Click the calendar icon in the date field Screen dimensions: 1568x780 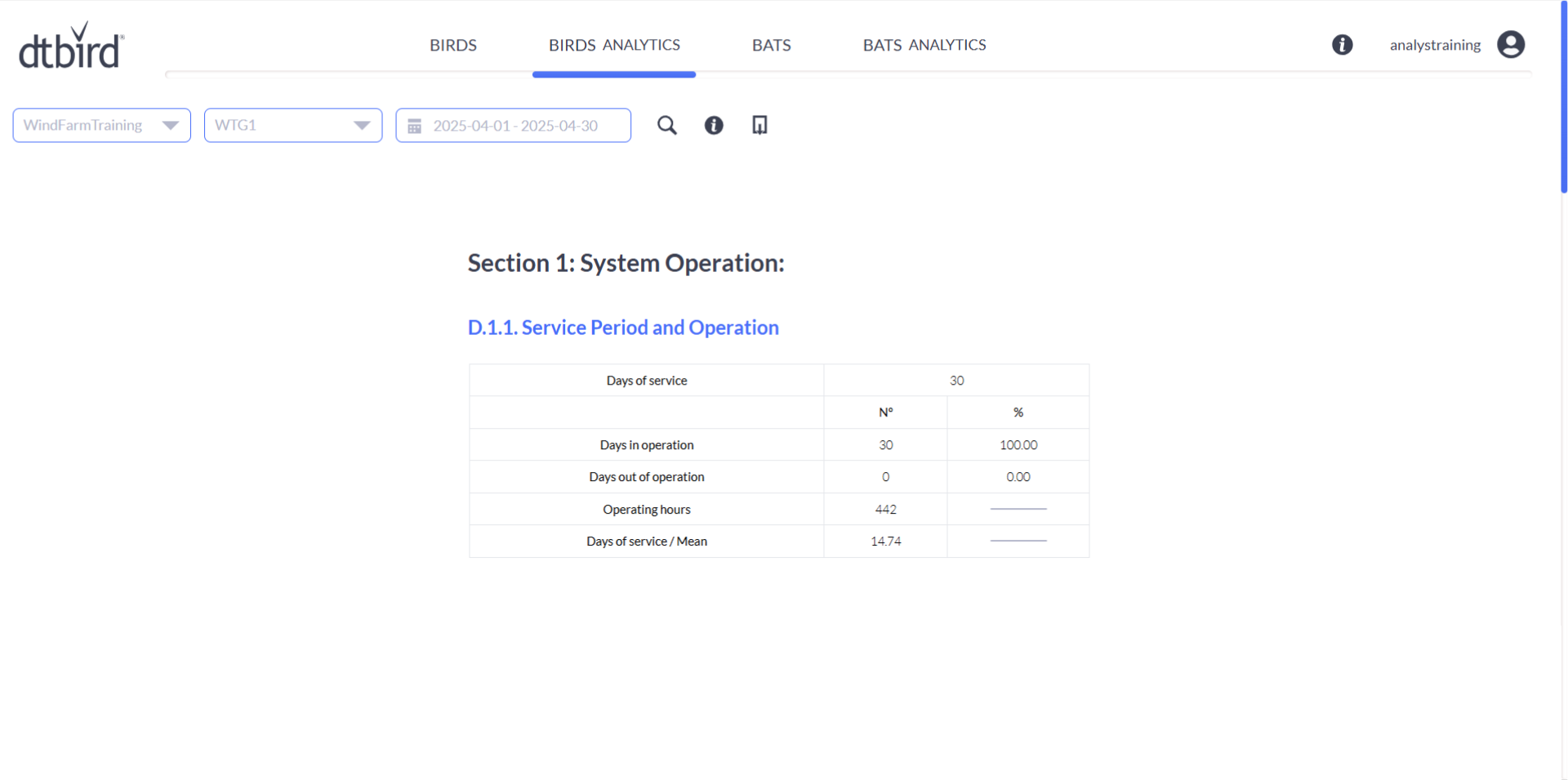[x=415, y=126]
